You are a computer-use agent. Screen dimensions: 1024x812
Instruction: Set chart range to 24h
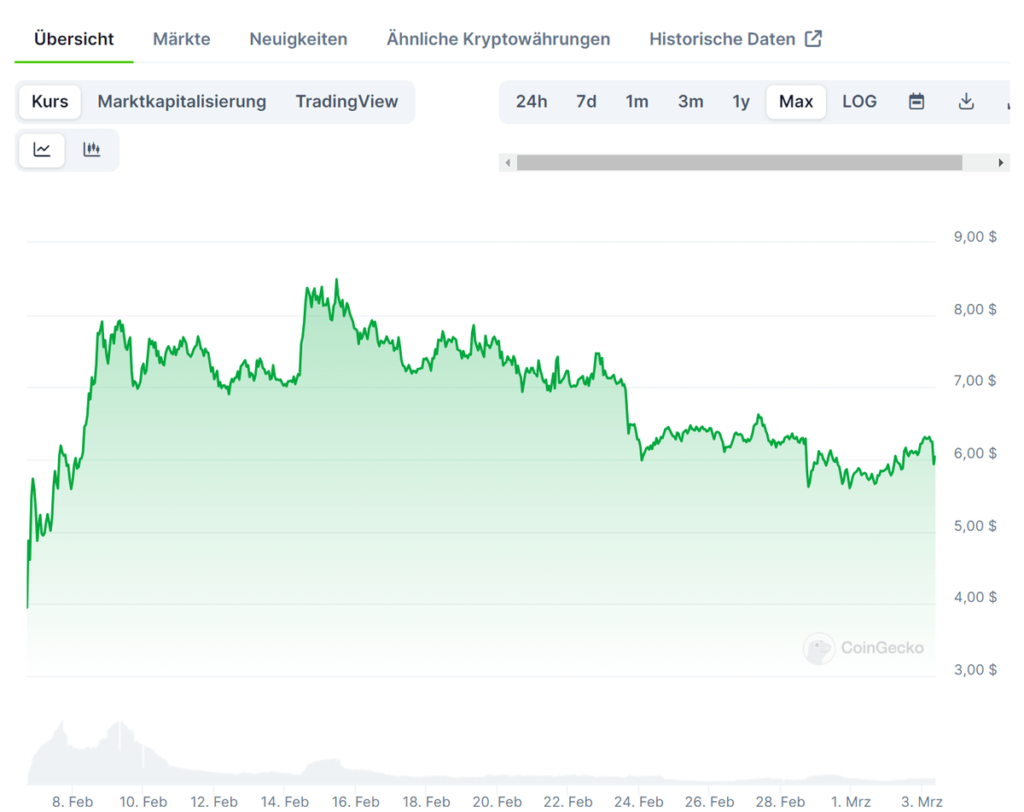[531, 101]
